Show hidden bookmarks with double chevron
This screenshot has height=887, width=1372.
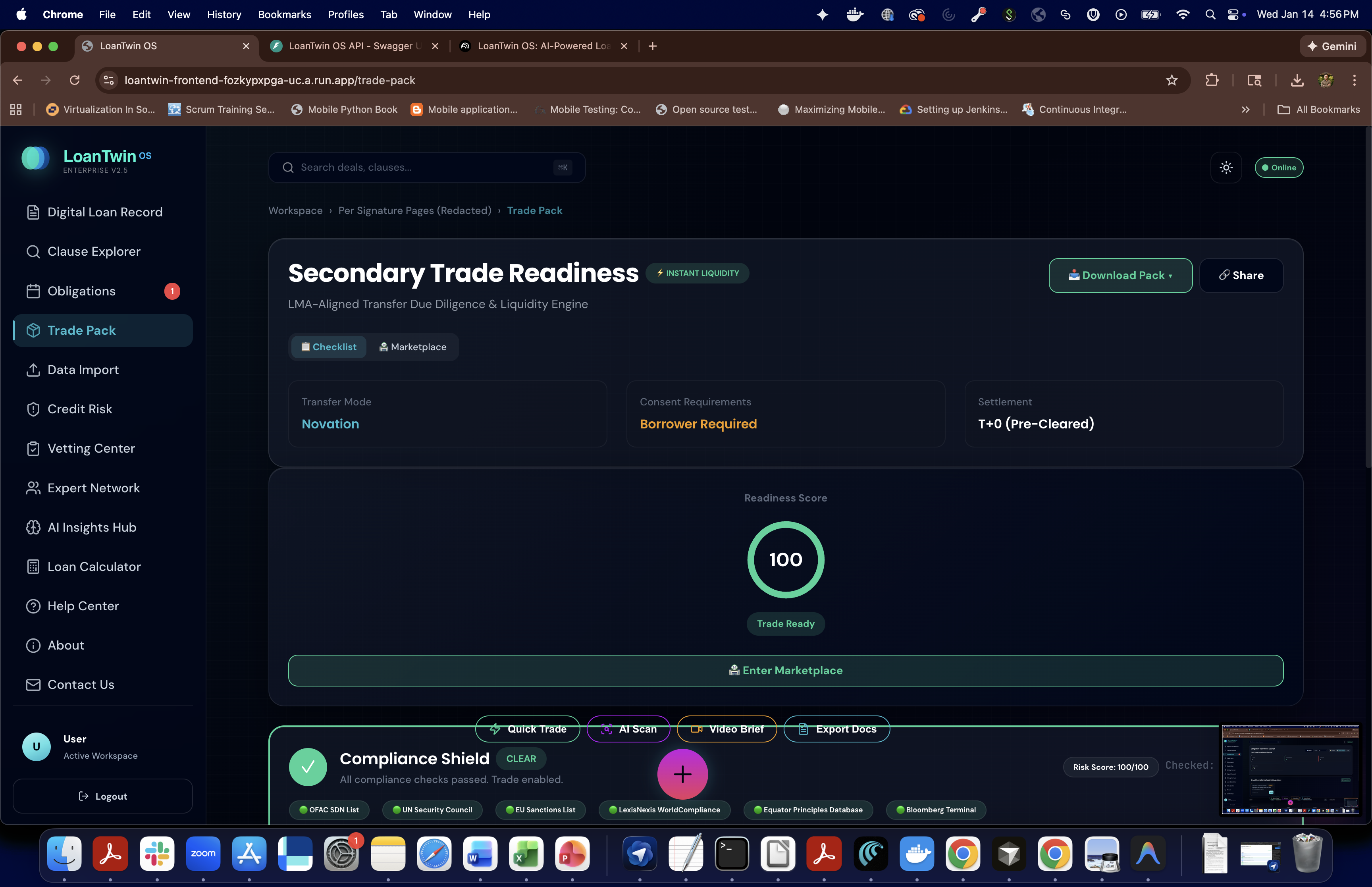point(1245,110)
